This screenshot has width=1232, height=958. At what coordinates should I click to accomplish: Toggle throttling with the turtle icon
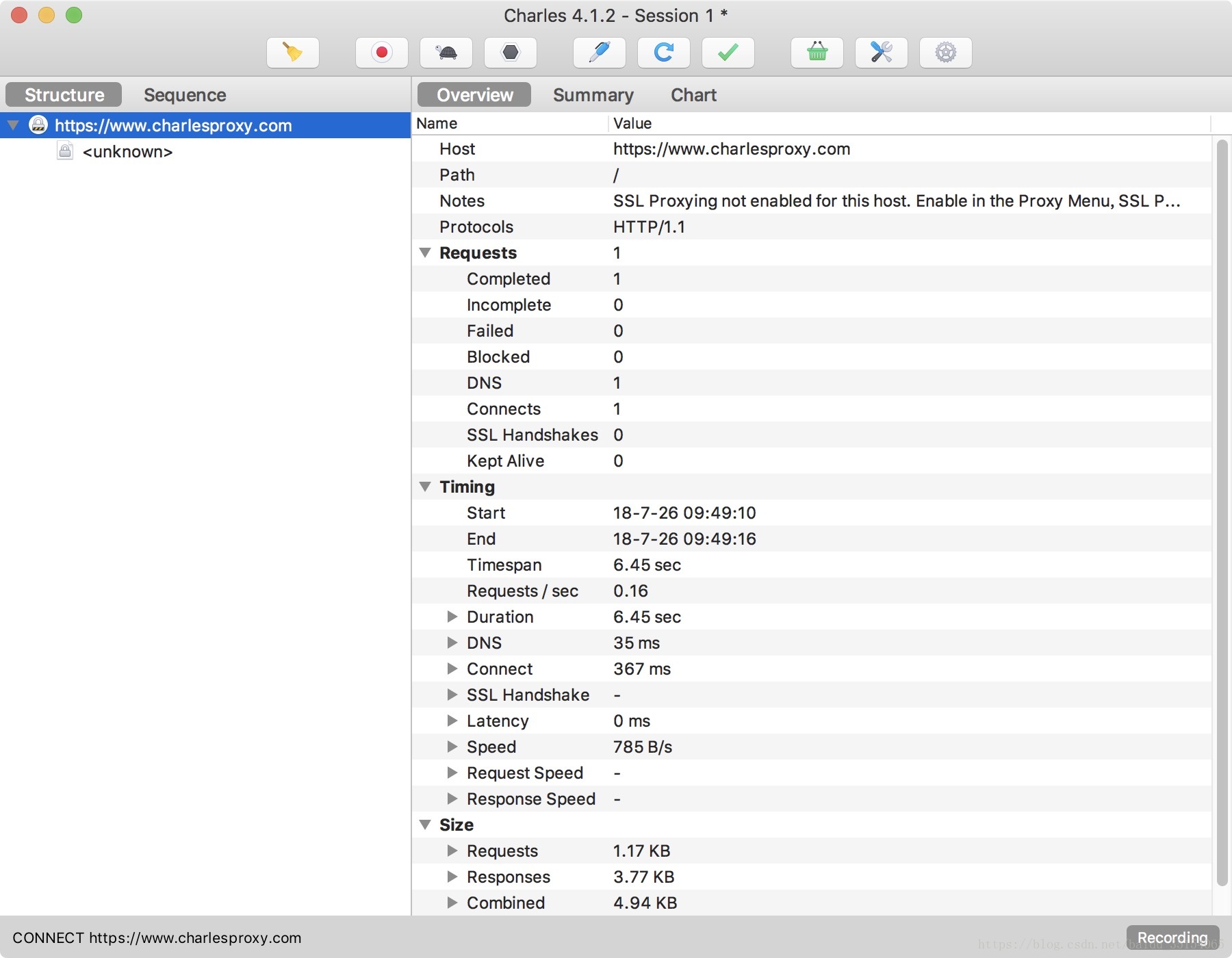coord(446,53)
